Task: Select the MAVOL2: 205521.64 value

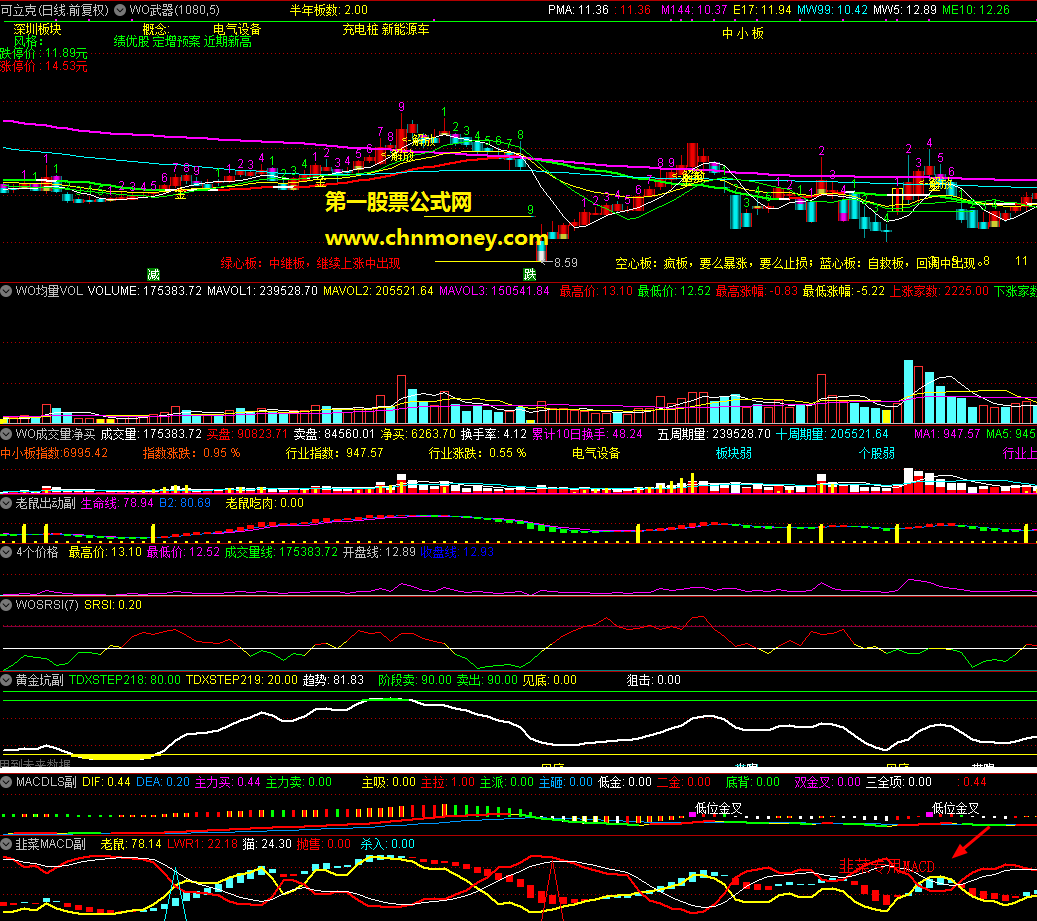Action: (x=378, y=291)
